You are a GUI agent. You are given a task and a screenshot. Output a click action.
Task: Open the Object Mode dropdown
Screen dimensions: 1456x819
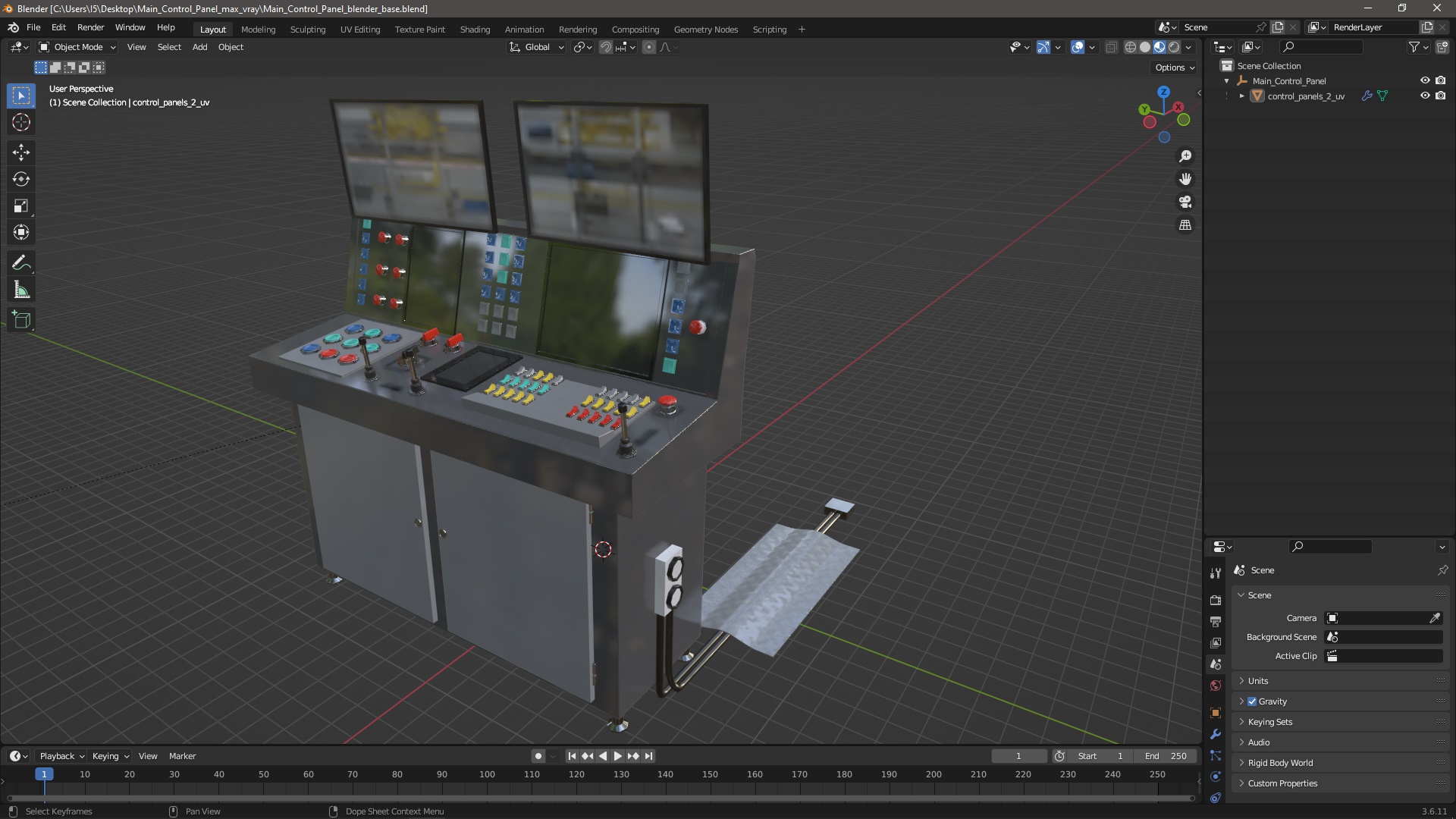[77, 47]
